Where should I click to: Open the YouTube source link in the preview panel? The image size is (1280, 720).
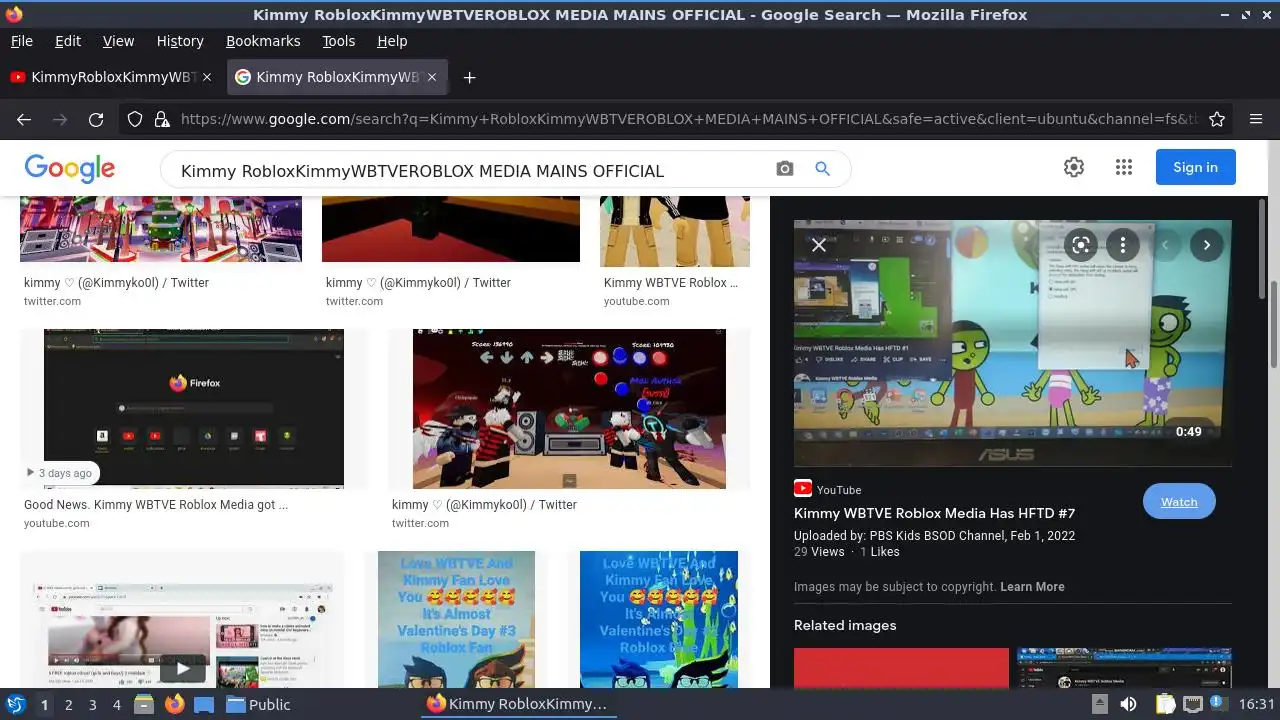coord(828,490)
